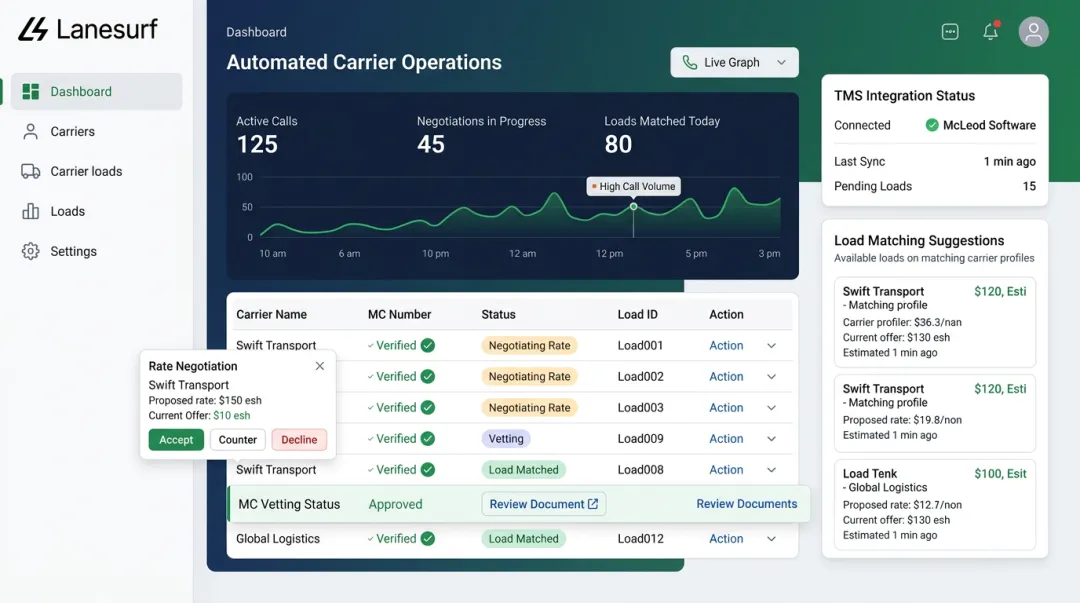Expand the Load008 row chevron

(x=771, y=470)
